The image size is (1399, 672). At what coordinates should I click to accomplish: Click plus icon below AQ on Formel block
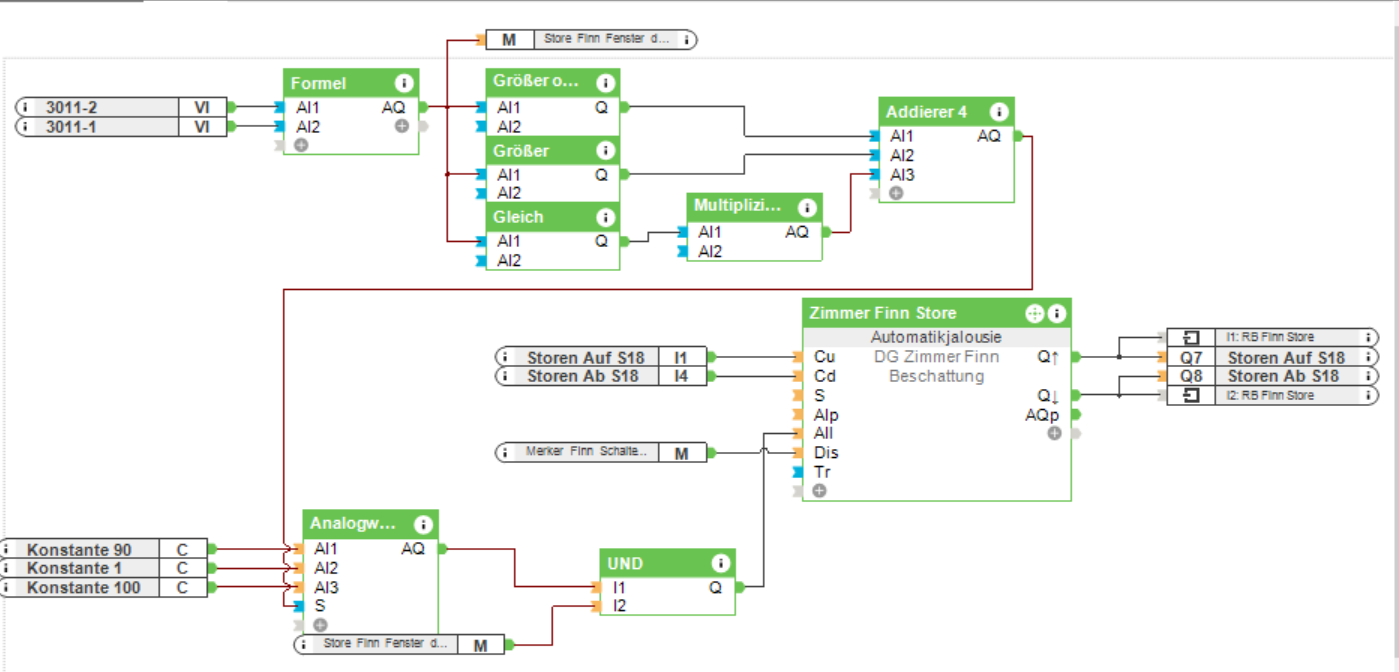click(x=401, y=126)
